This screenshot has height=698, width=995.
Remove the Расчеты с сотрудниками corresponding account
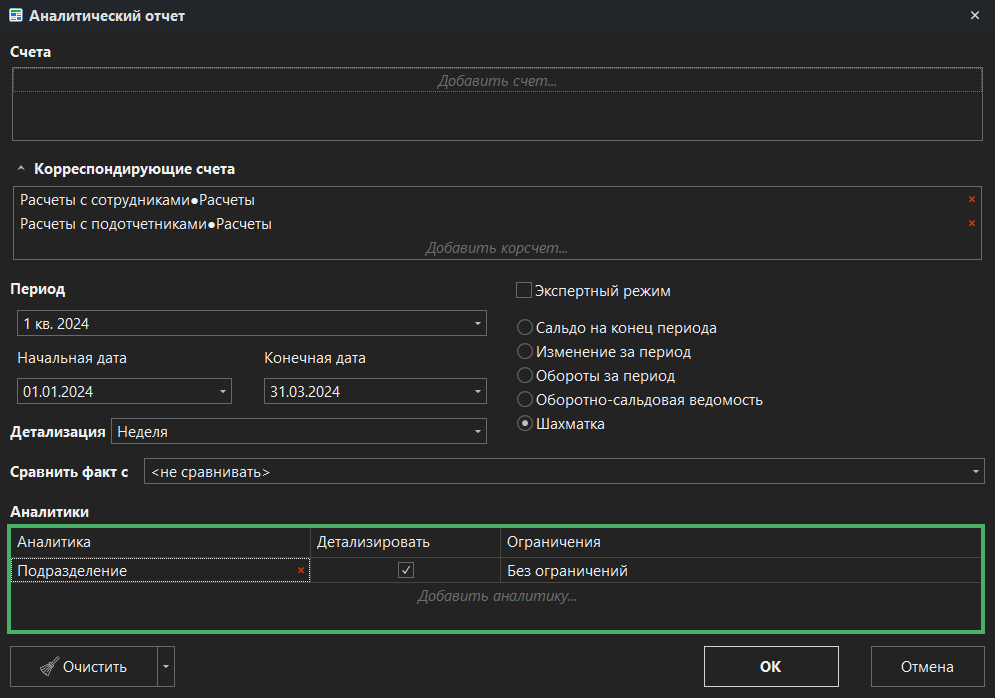(x=971, y=200)
